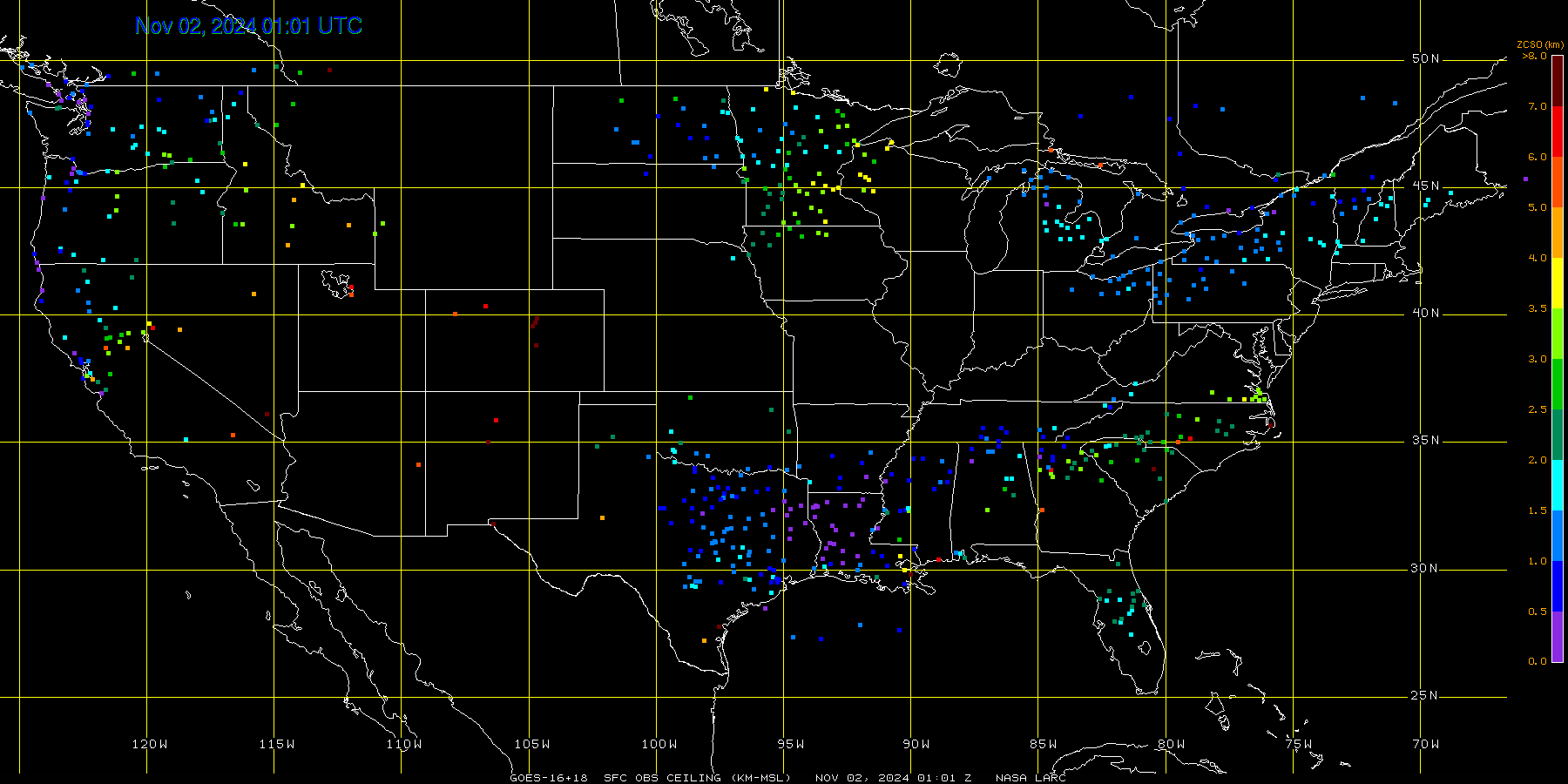
Task: Select the 45N latitude label
Action: (1426, 186)
